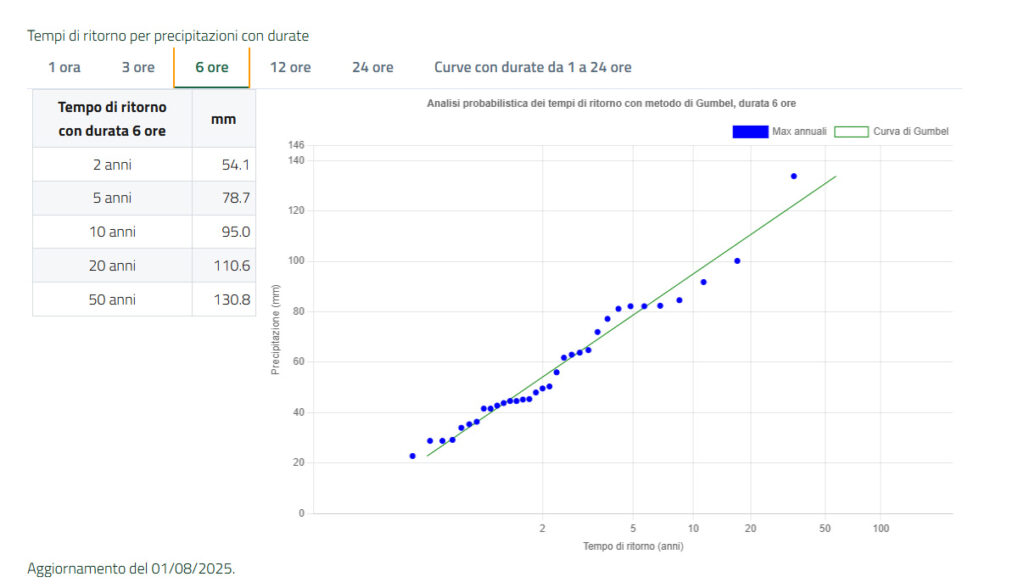Screen dimensions: 1024x588
Task: Select the active 6 ore tab
Action: click(211, 68)
